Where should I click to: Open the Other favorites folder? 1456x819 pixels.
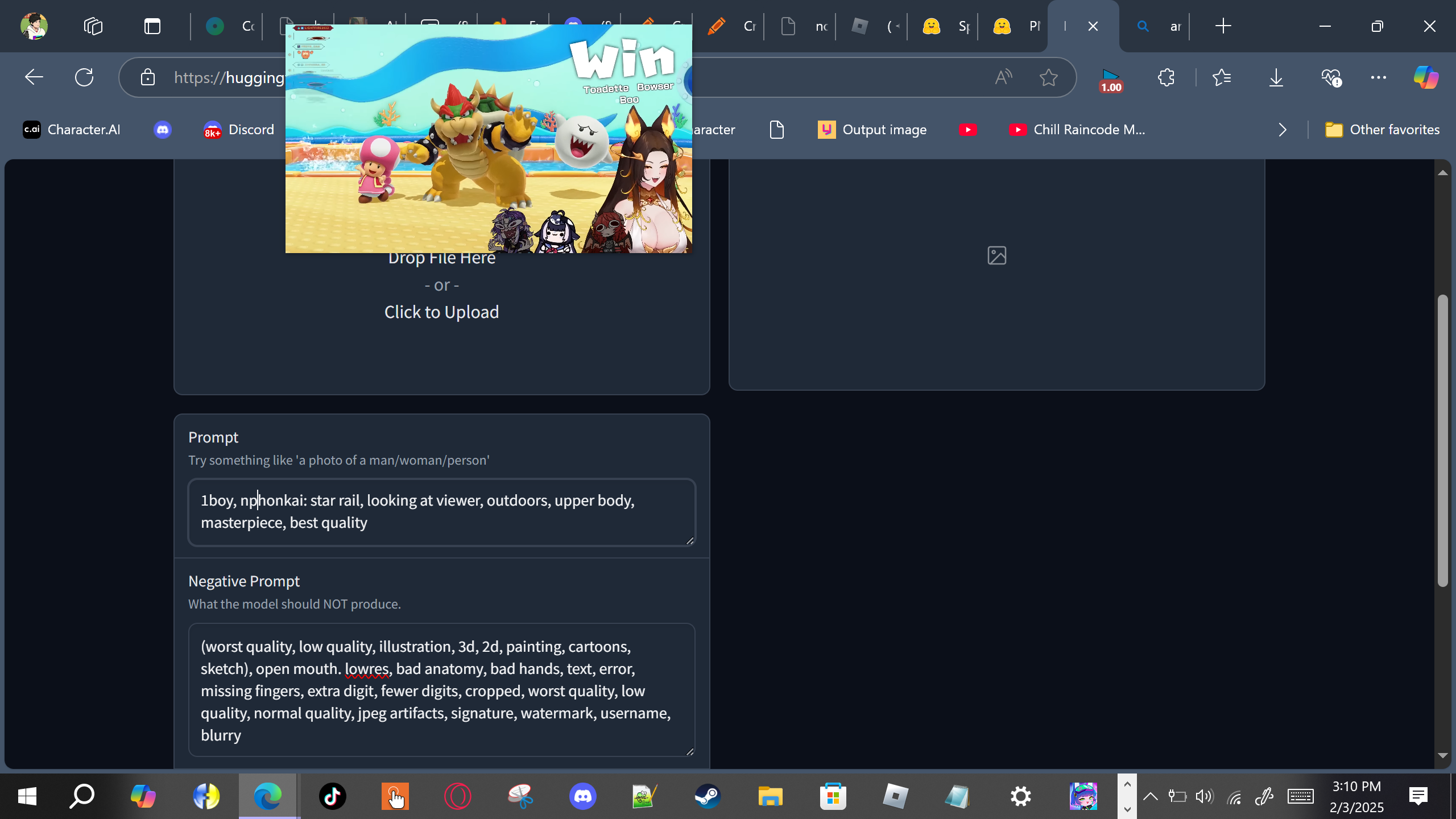[1382, 130]
